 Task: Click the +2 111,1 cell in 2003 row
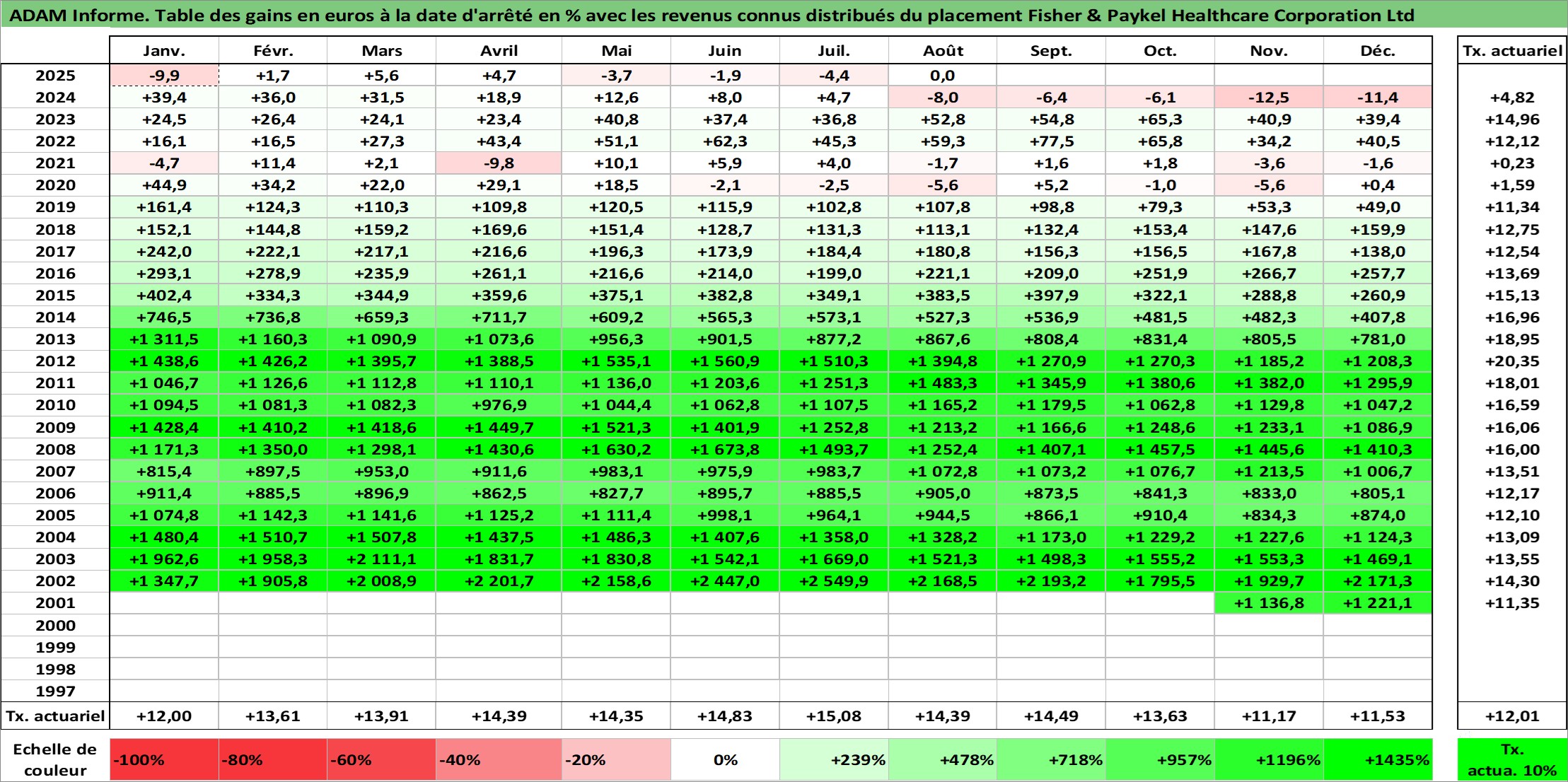tap(382, 559)
